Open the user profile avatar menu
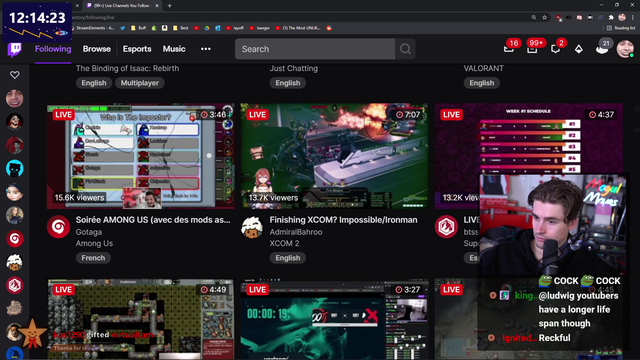The image size is (640, 360). [625, 49]
